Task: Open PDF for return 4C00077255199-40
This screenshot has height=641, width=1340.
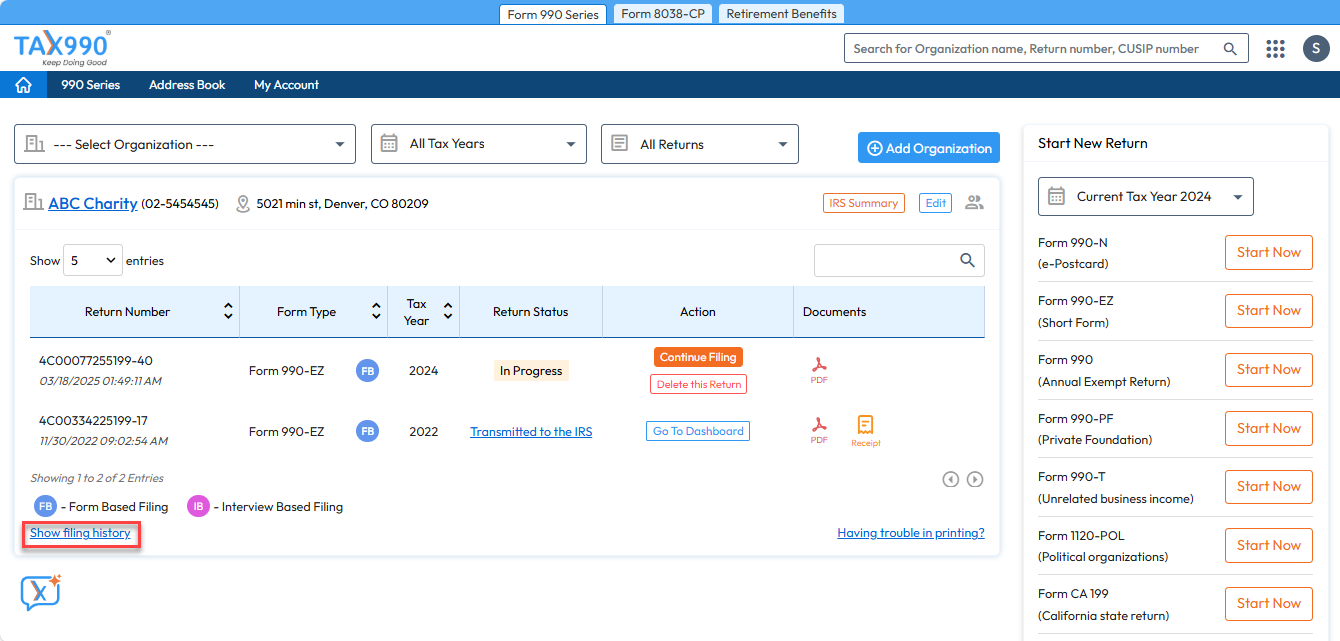Action: 819,370
